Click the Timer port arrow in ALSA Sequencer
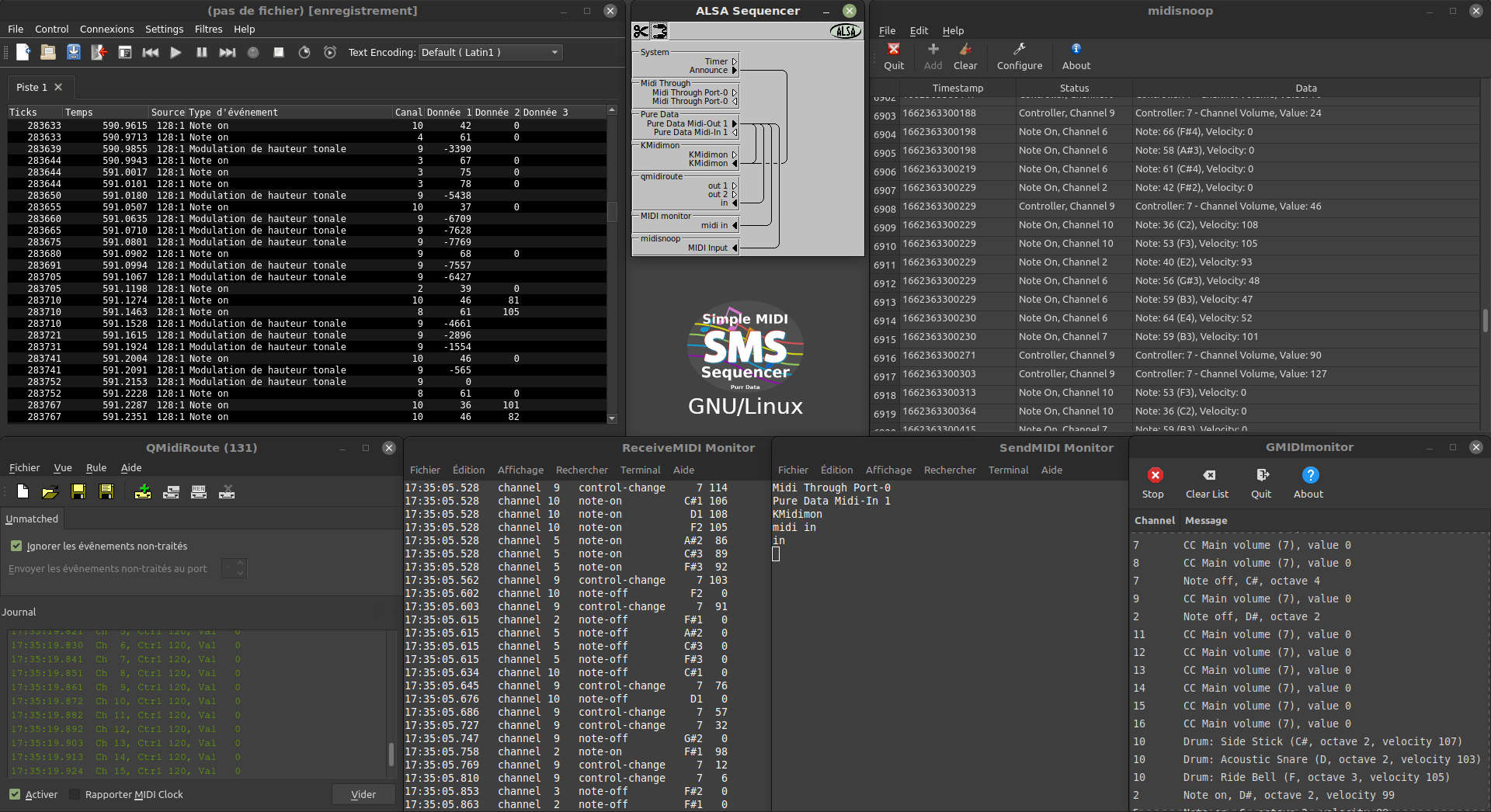The image size is (1491, 812). (735, 61)
